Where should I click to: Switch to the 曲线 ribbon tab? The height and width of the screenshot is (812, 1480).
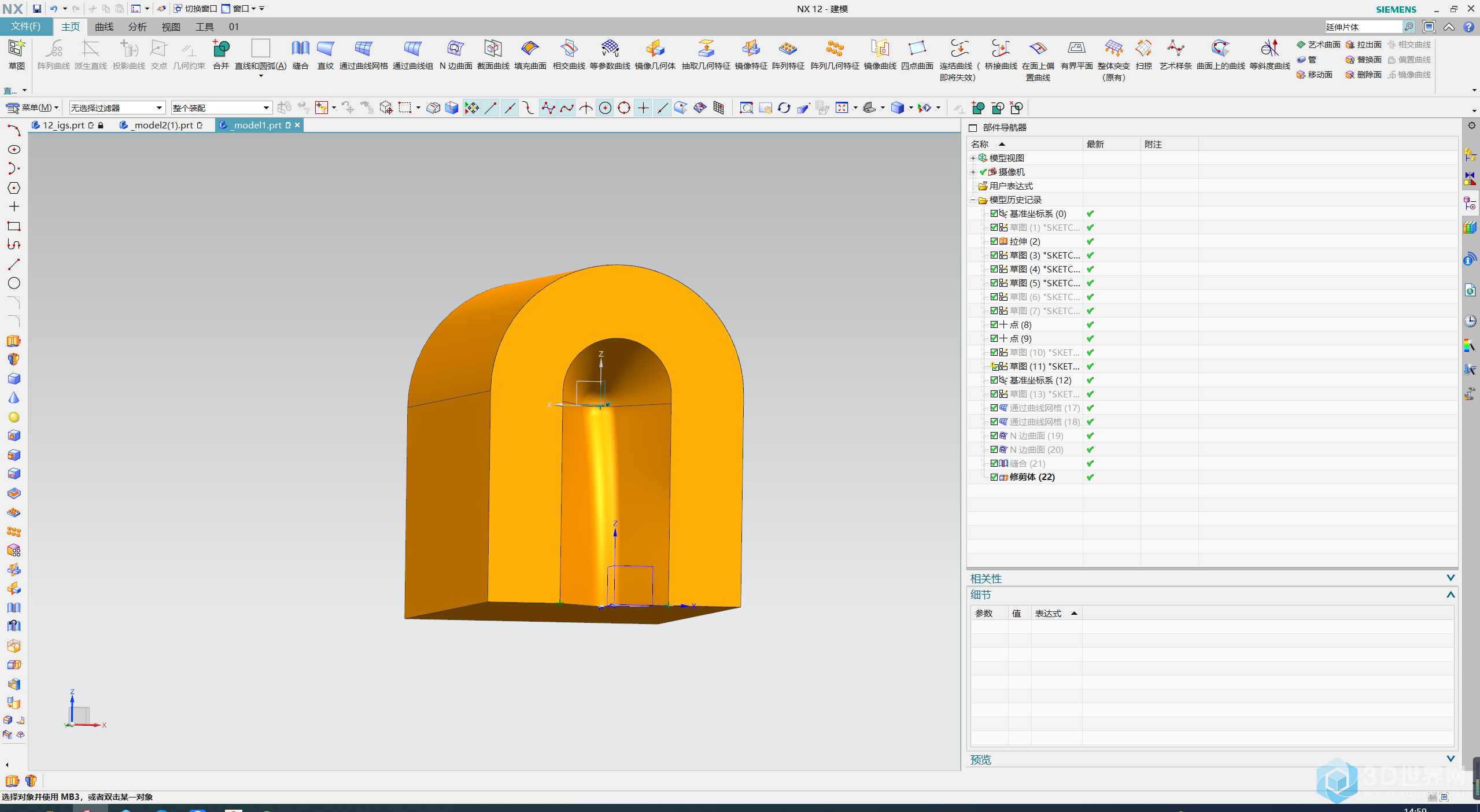tap(104, 27)
